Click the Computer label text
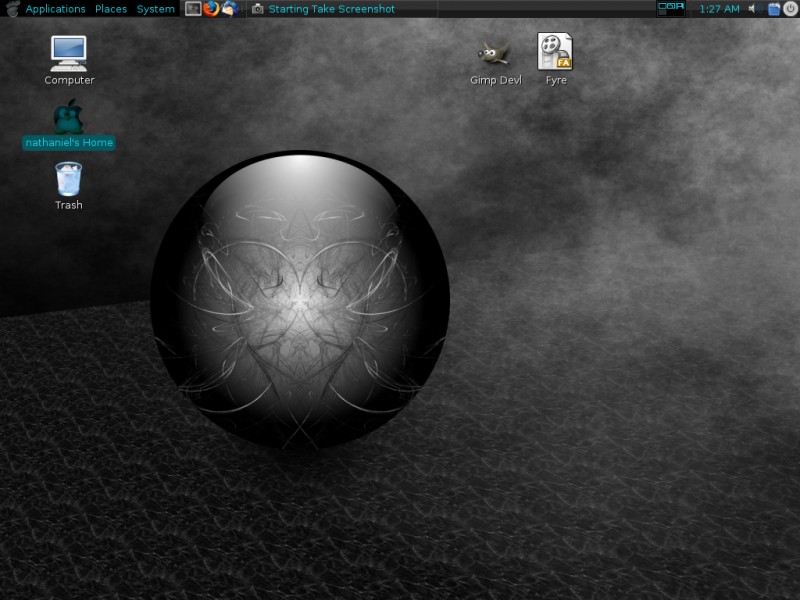 tap(69, 80)
